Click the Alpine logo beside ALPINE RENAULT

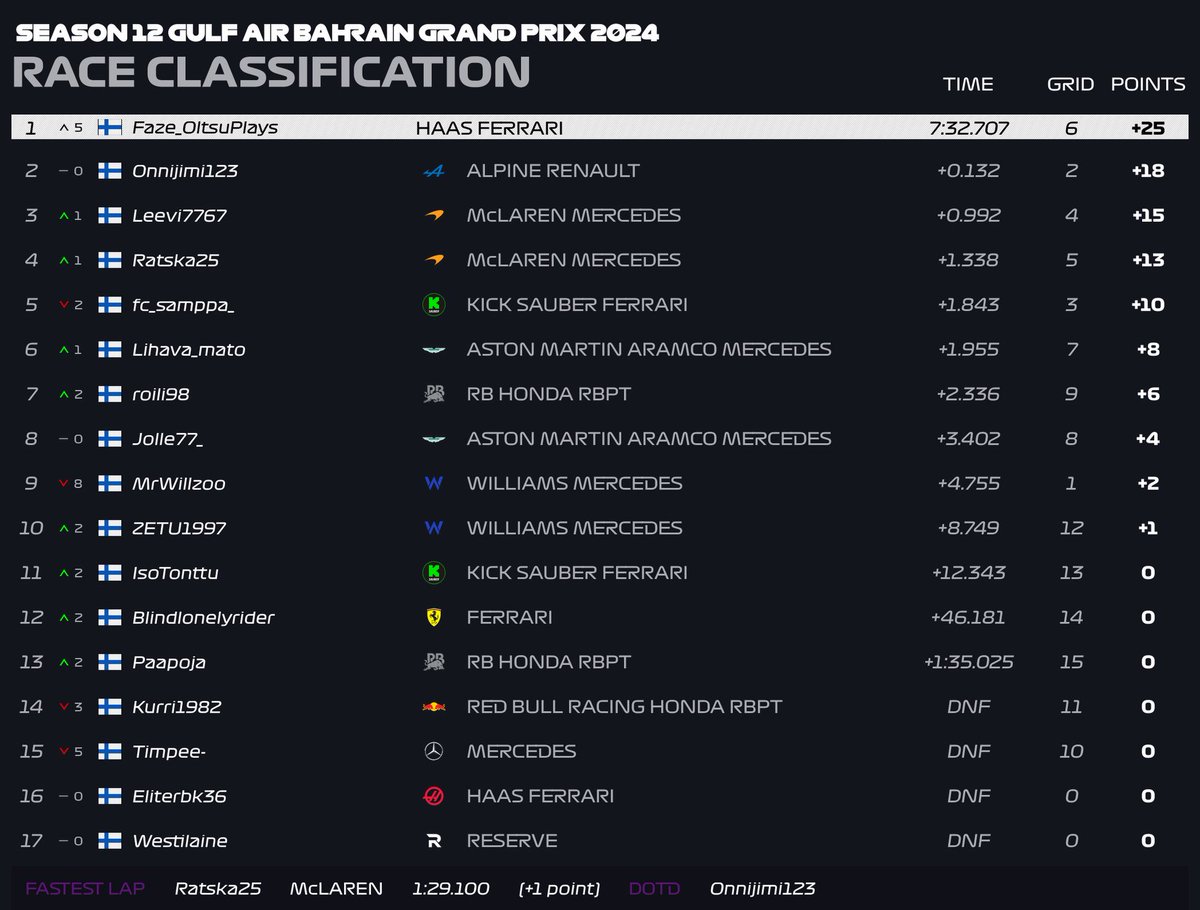(432, 171)
